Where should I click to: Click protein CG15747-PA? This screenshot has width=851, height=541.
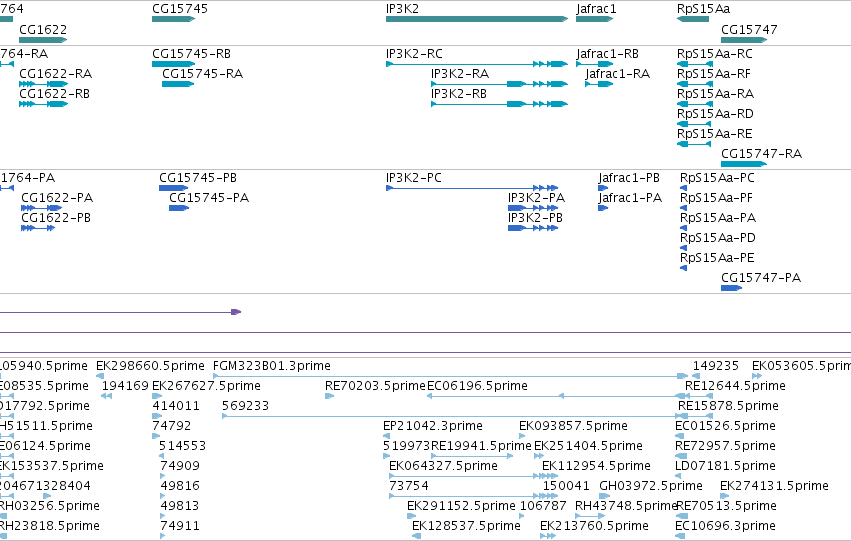click(x=761, y=278)
